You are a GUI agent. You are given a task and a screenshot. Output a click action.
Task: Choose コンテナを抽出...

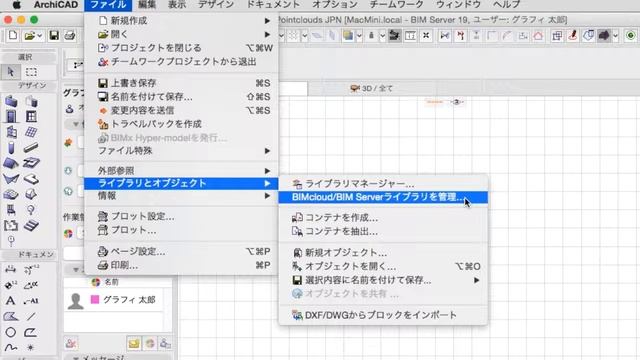(x=383, y=231)
